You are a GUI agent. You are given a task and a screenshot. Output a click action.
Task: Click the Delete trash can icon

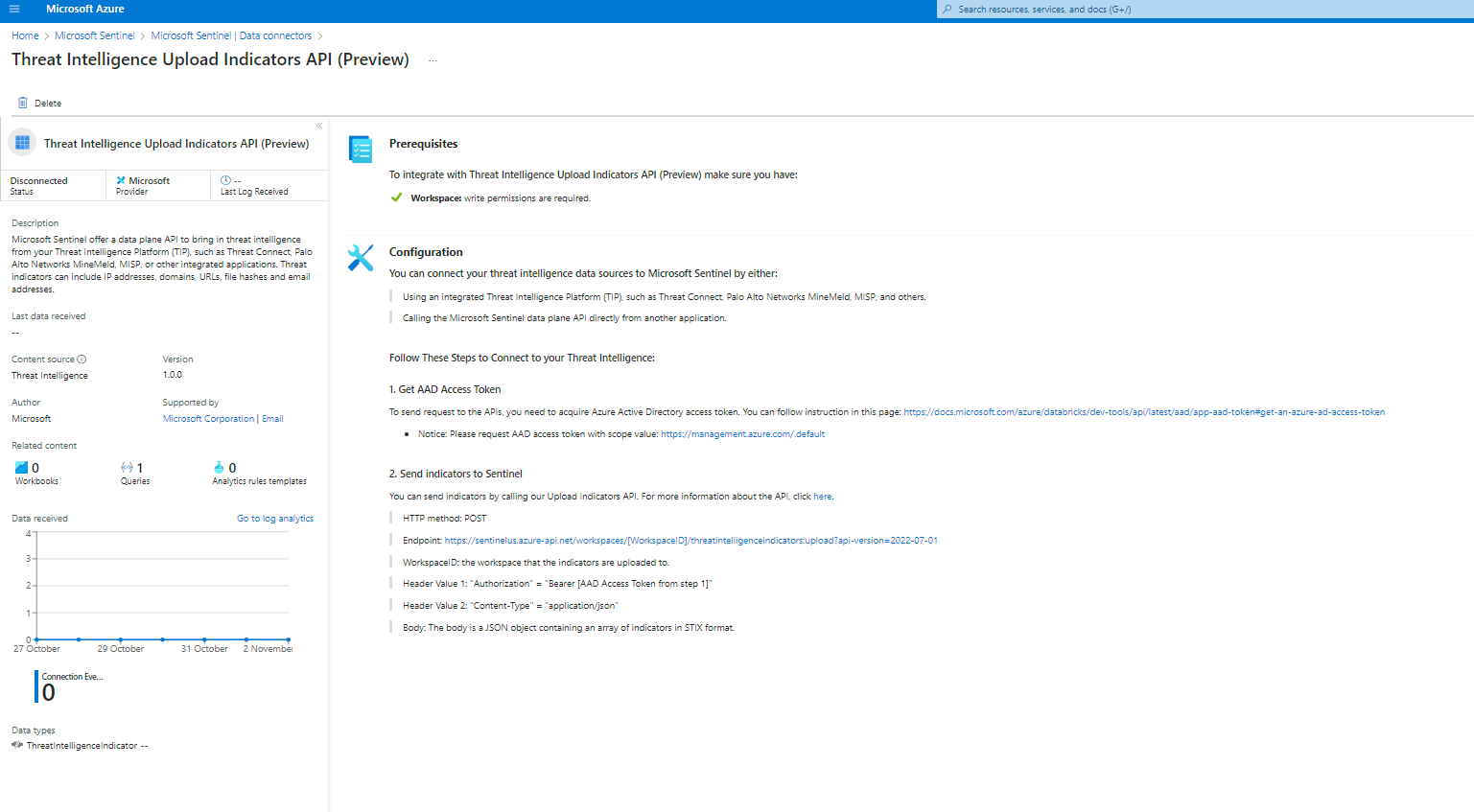[x=23, y=103]
